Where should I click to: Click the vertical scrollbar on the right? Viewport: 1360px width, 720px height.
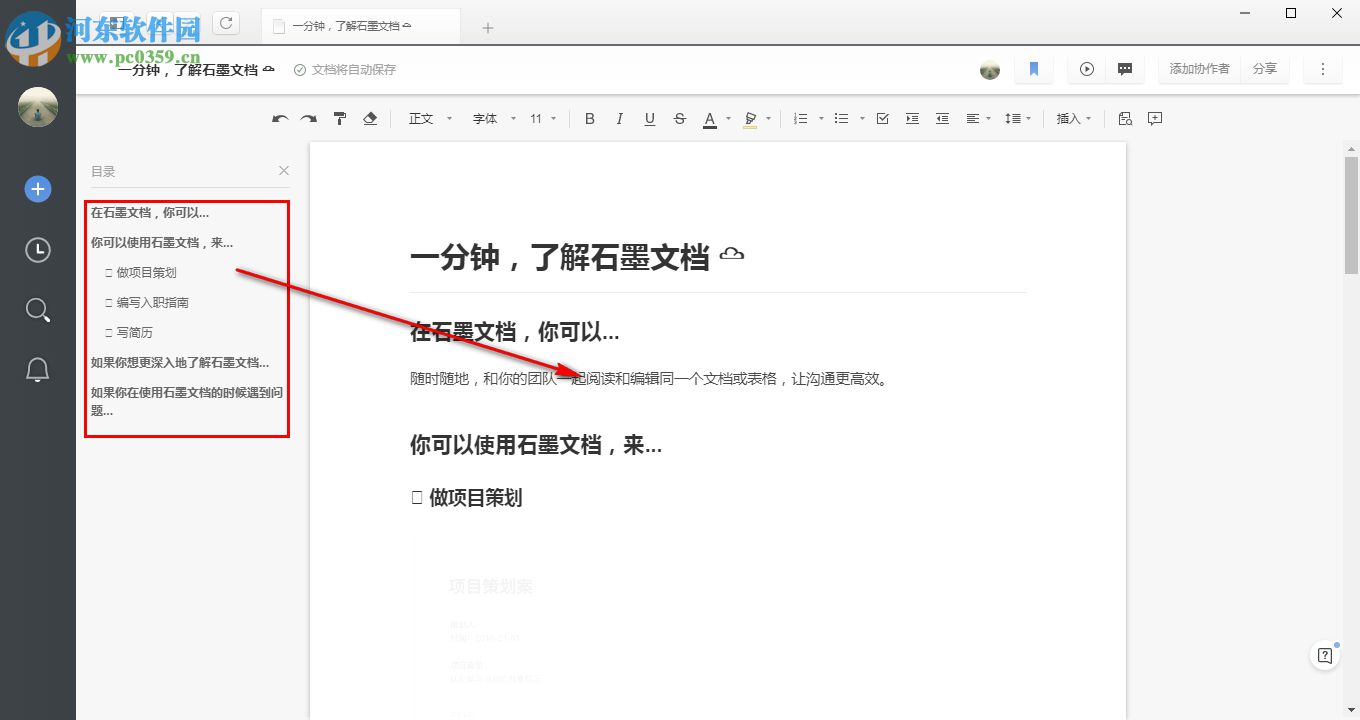click(1351, 215)
